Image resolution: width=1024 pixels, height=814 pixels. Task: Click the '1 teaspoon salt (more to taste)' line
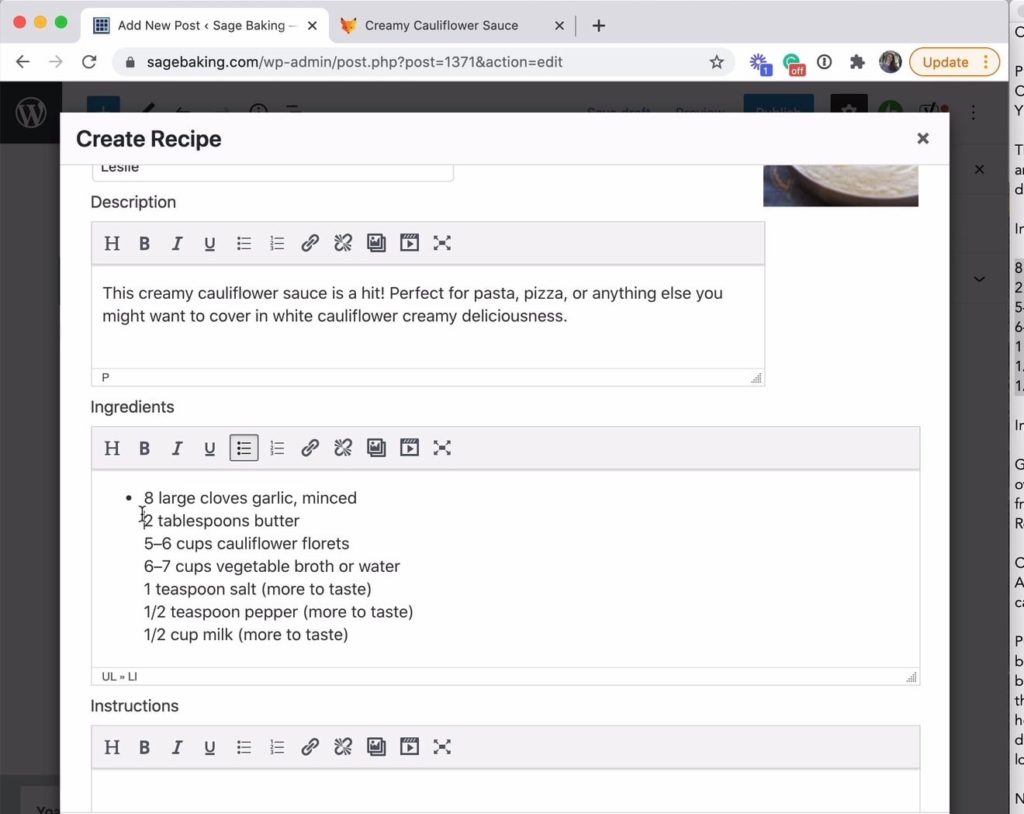click(257, 589)
